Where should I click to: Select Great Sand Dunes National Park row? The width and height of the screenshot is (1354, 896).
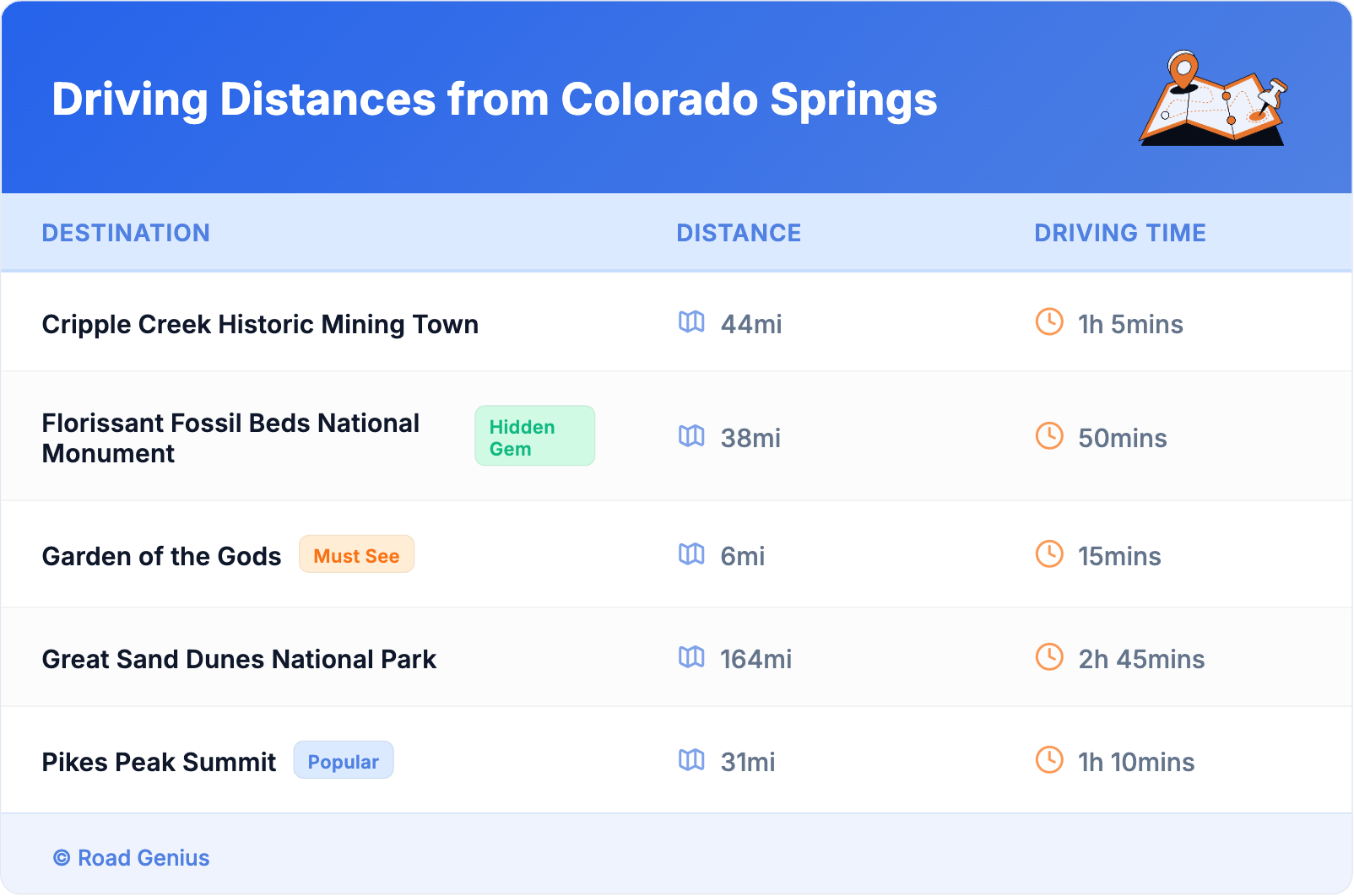click(239, 659)
